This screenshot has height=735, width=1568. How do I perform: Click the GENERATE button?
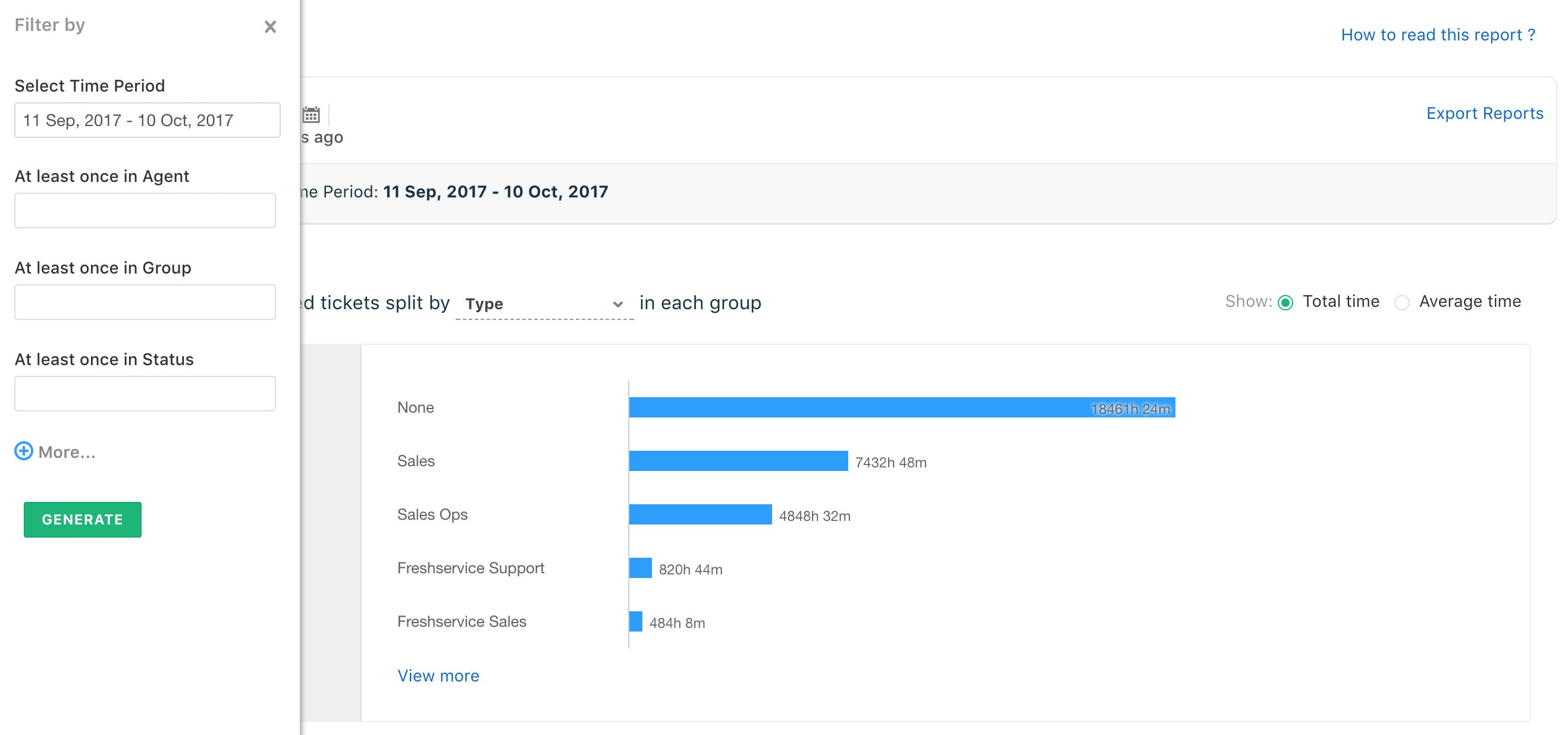82,519
